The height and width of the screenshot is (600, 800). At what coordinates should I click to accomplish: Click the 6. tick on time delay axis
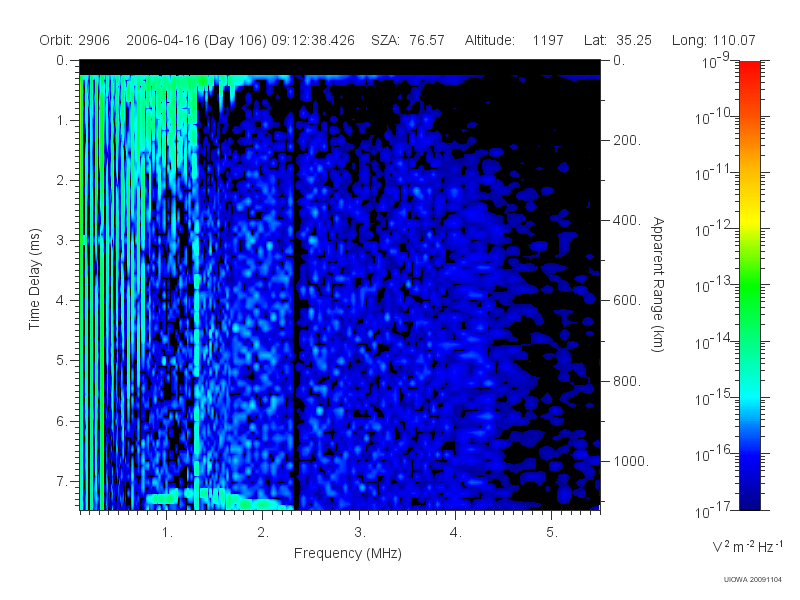click(x=62, y=421)
